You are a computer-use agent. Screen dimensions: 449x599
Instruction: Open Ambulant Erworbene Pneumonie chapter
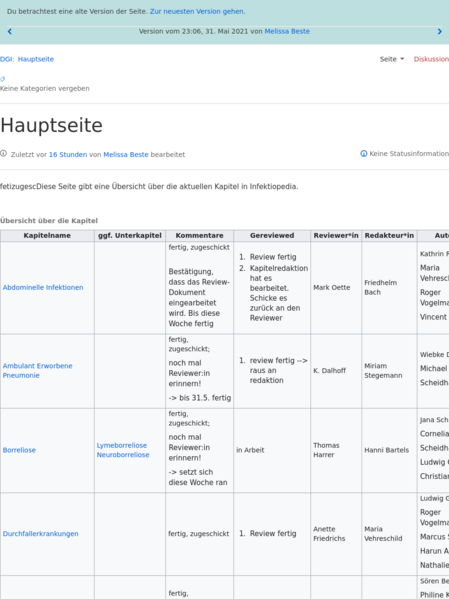pyautogui.click(x=37, y=371)
